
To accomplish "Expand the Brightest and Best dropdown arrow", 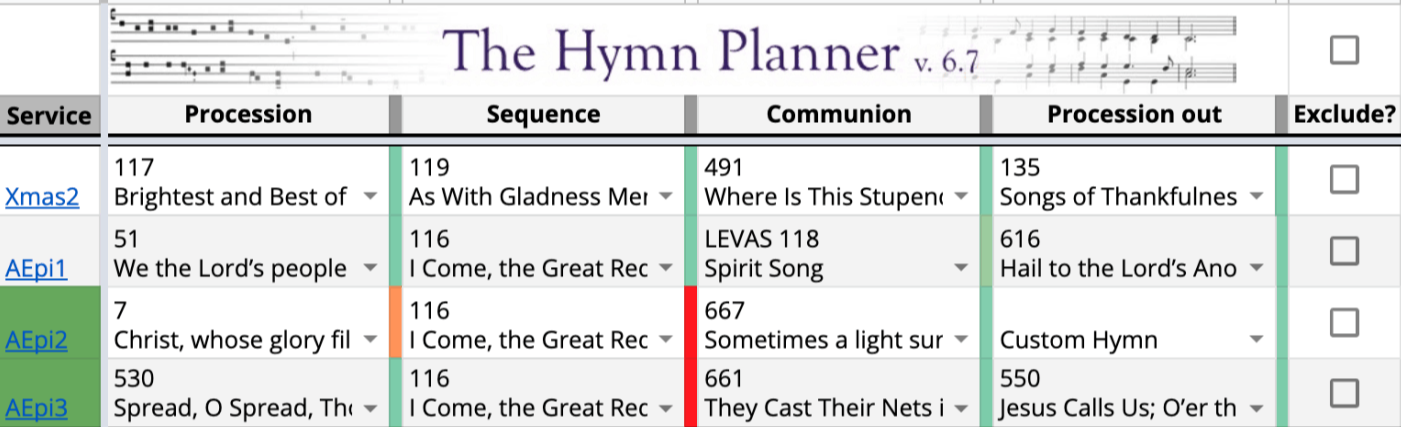I will [x=370, y=197].
